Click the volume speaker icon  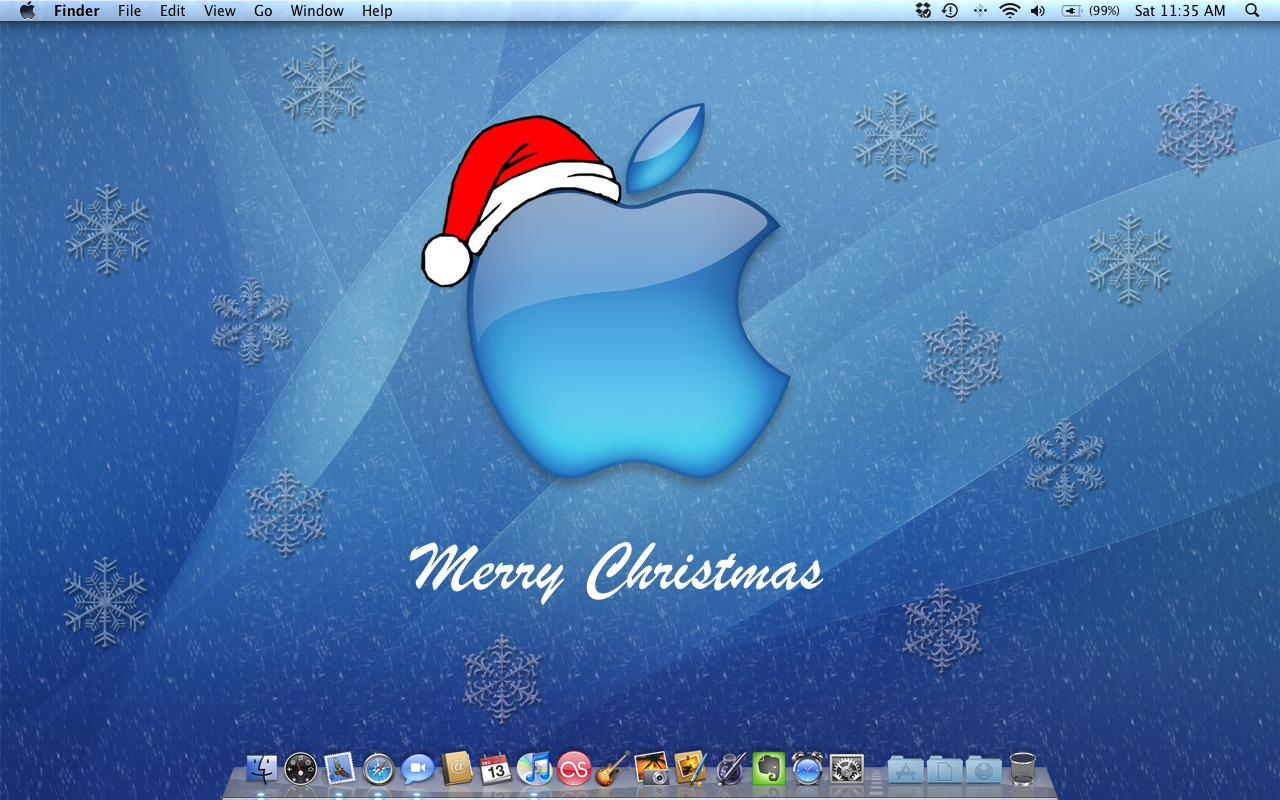[1038, 11]
